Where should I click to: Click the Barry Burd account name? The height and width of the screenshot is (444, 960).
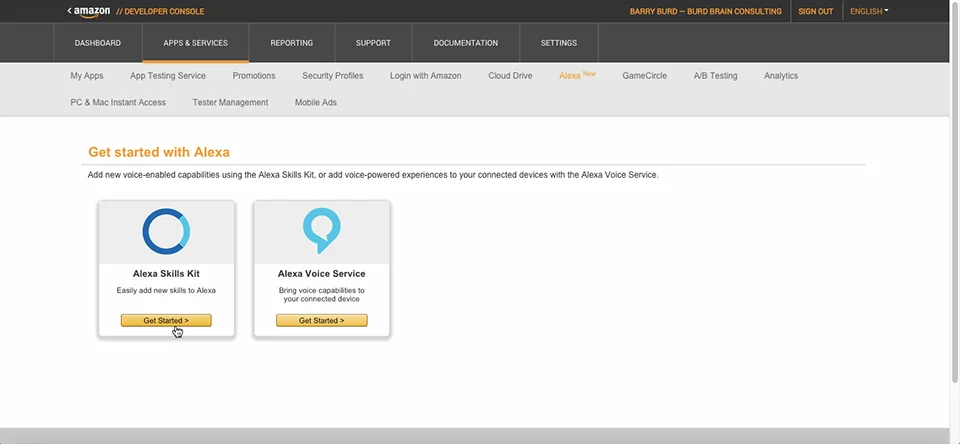705,11
